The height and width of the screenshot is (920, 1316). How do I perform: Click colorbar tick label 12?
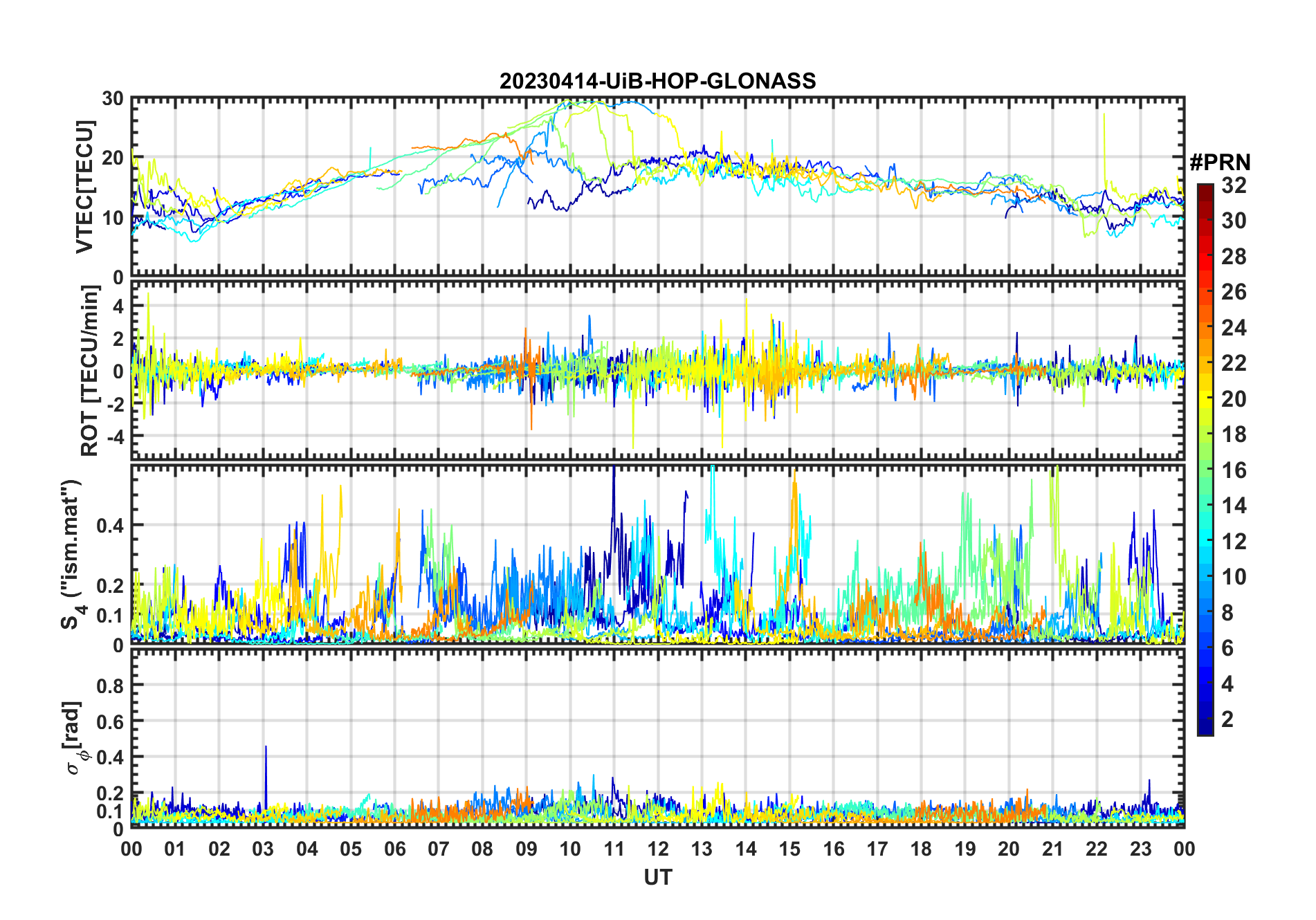pyautogui.click(x=1233, y=542)
